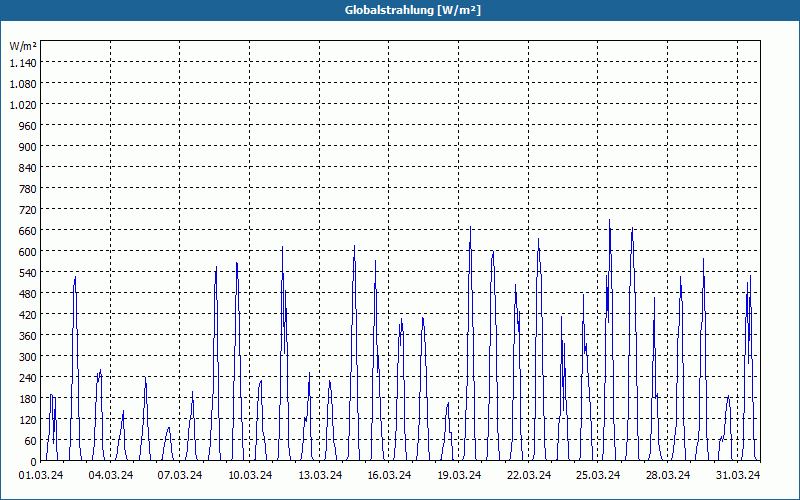Click the 16.03.24 date axis label

(389, 475)
